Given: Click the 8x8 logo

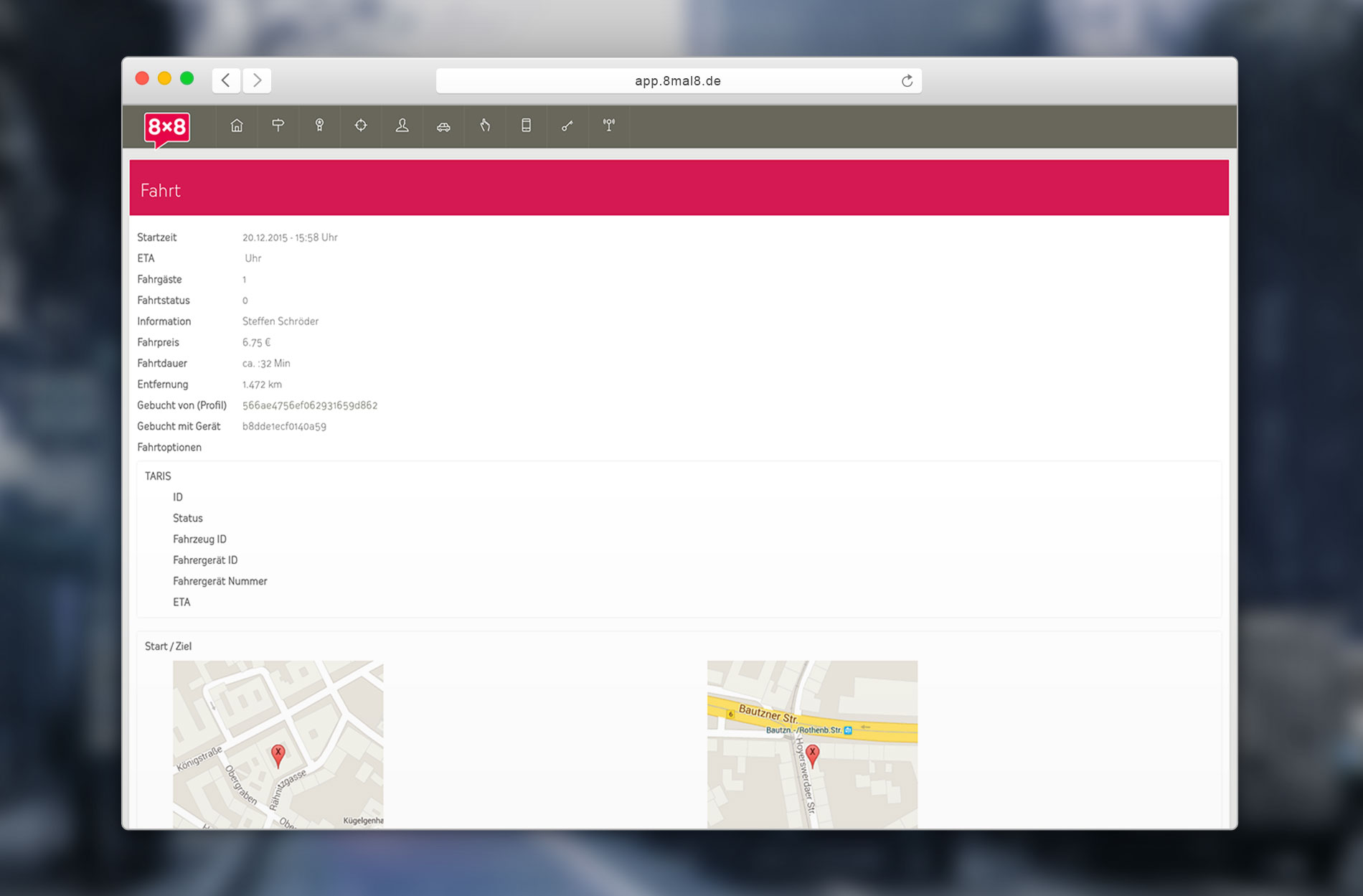Looking at the screenshot, I should pos(167,128).
